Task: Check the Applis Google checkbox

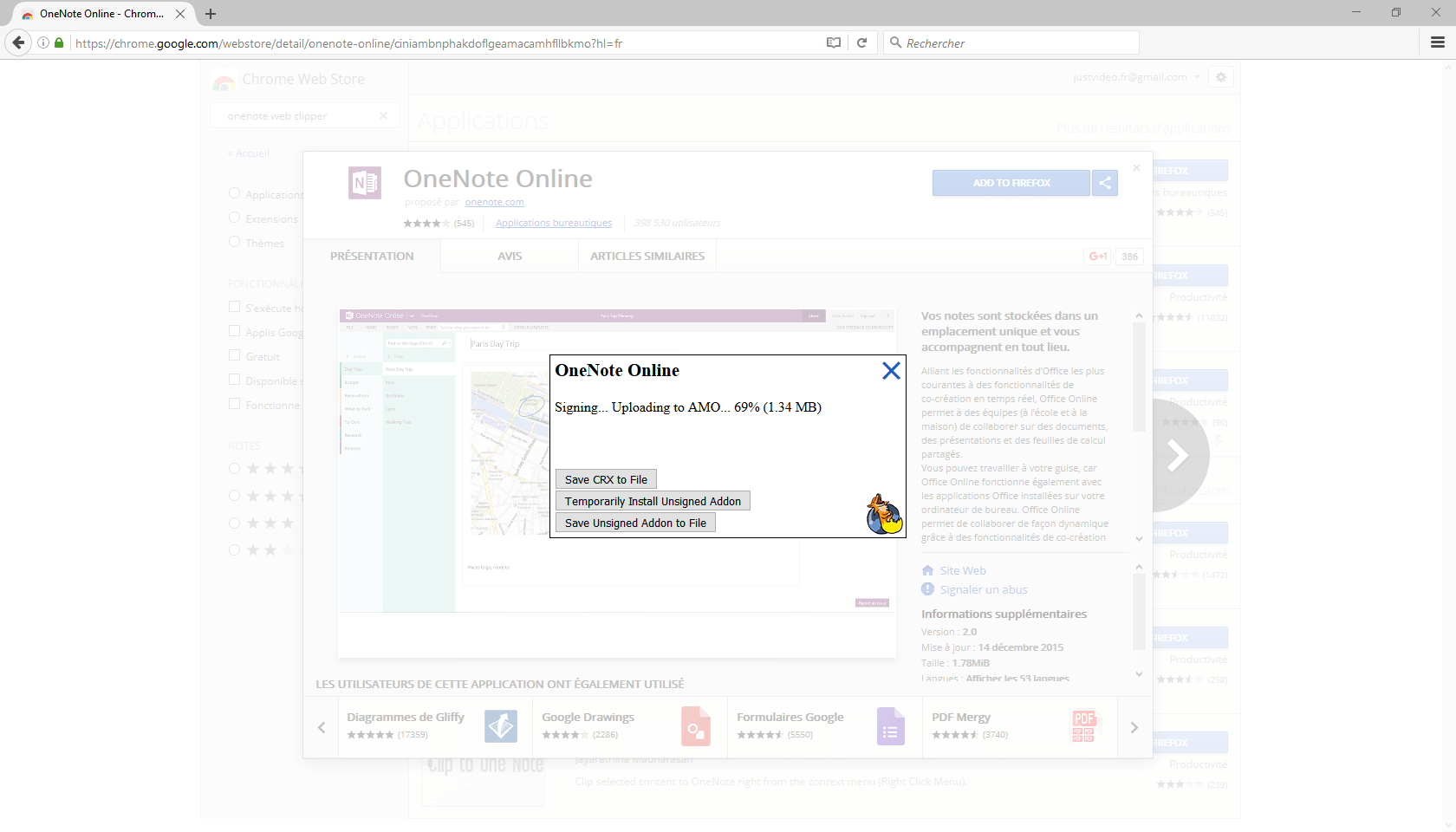Action: point(234,331)
